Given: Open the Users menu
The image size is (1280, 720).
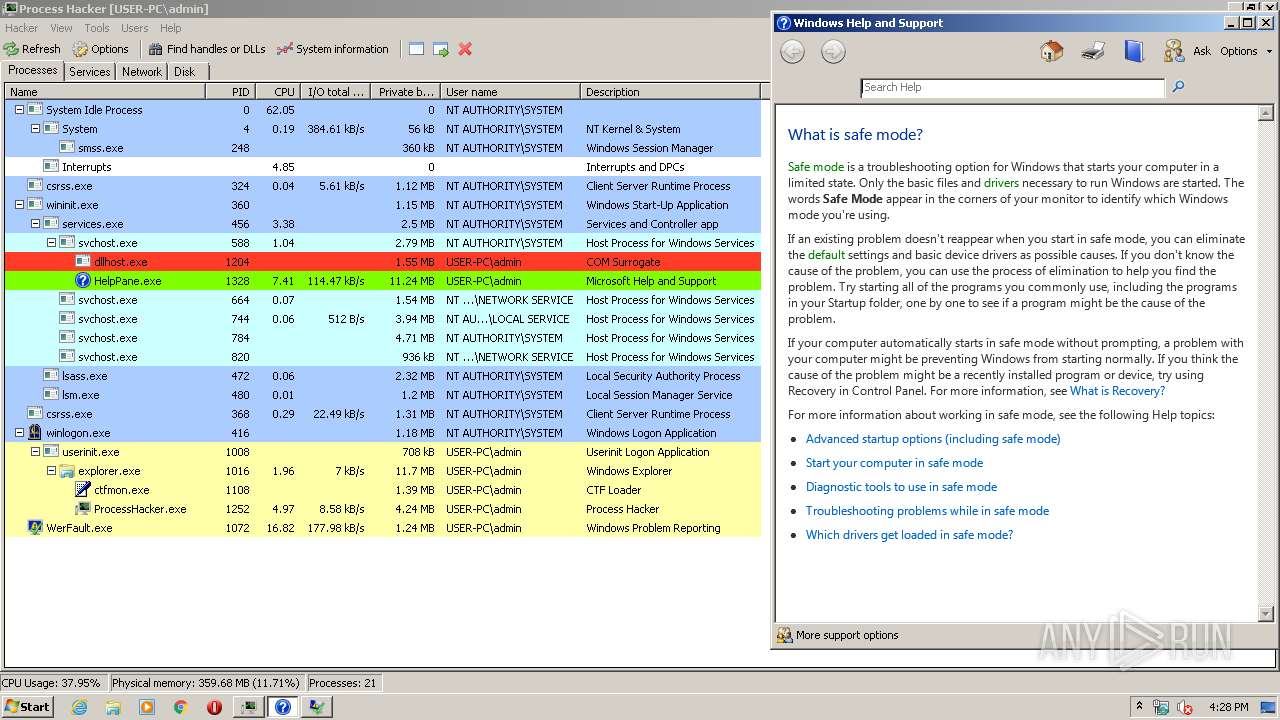Looking at the screenshot, I should coord(134,28).
